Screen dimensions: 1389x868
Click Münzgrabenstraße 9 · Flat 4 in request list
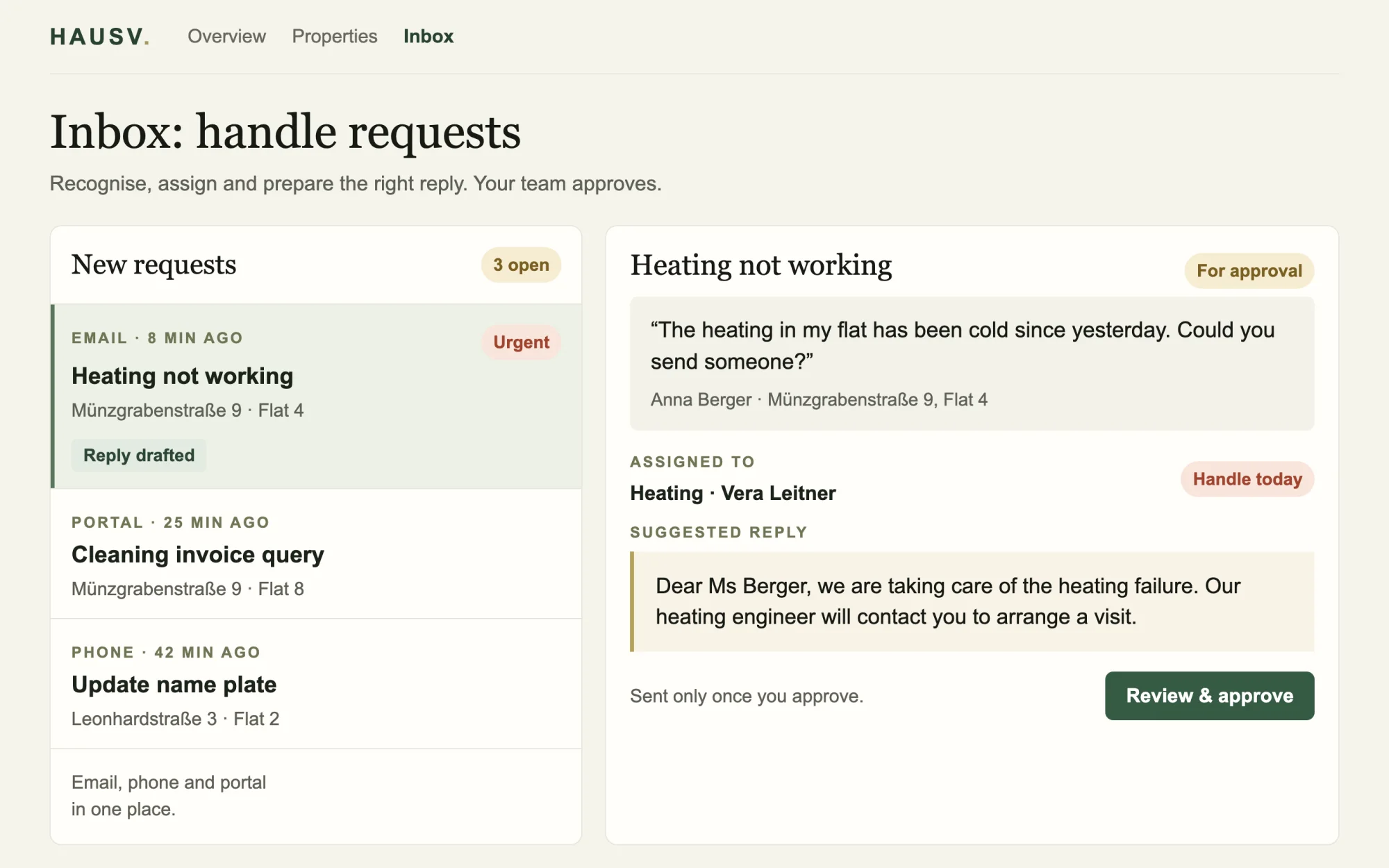click(188, 410)
